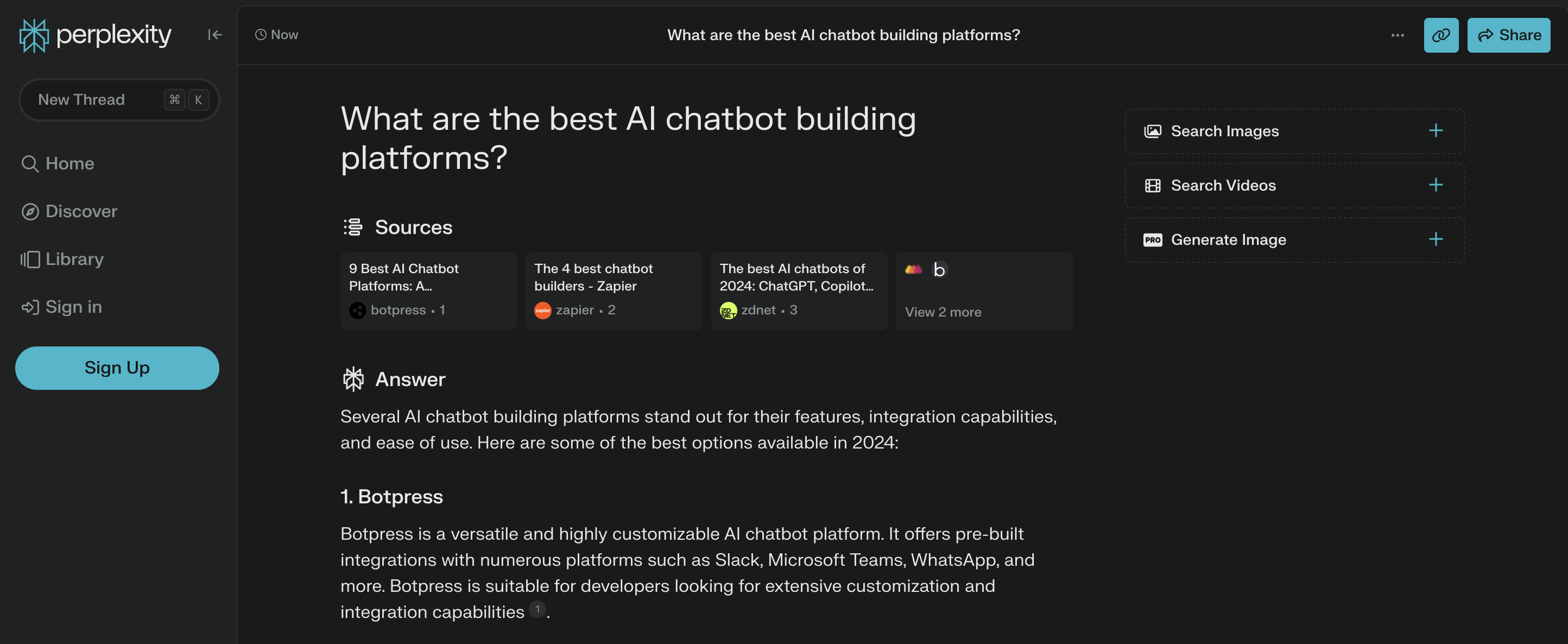Screen dimensions: 1568x644
Task: Open the zdnet source about 2024 chatbots
Action: (x=798, y=291)
